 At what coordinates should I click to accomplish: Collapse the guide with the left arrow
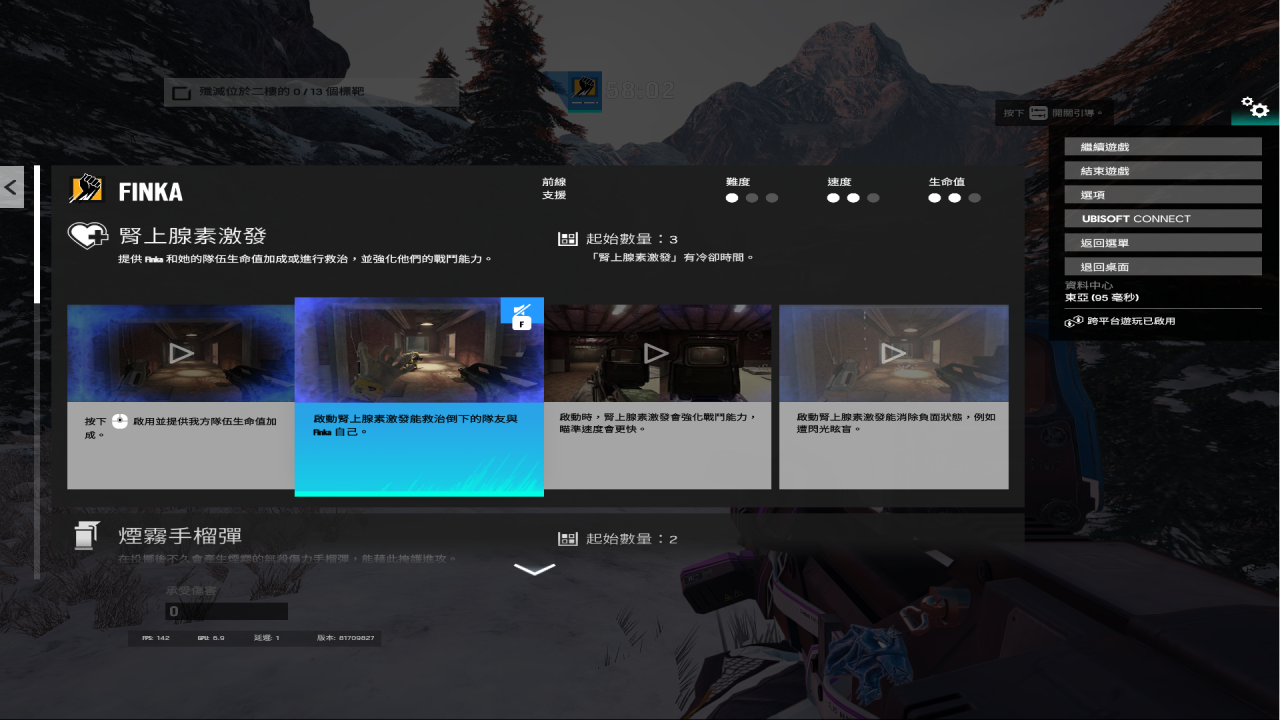tap(11, 186)
